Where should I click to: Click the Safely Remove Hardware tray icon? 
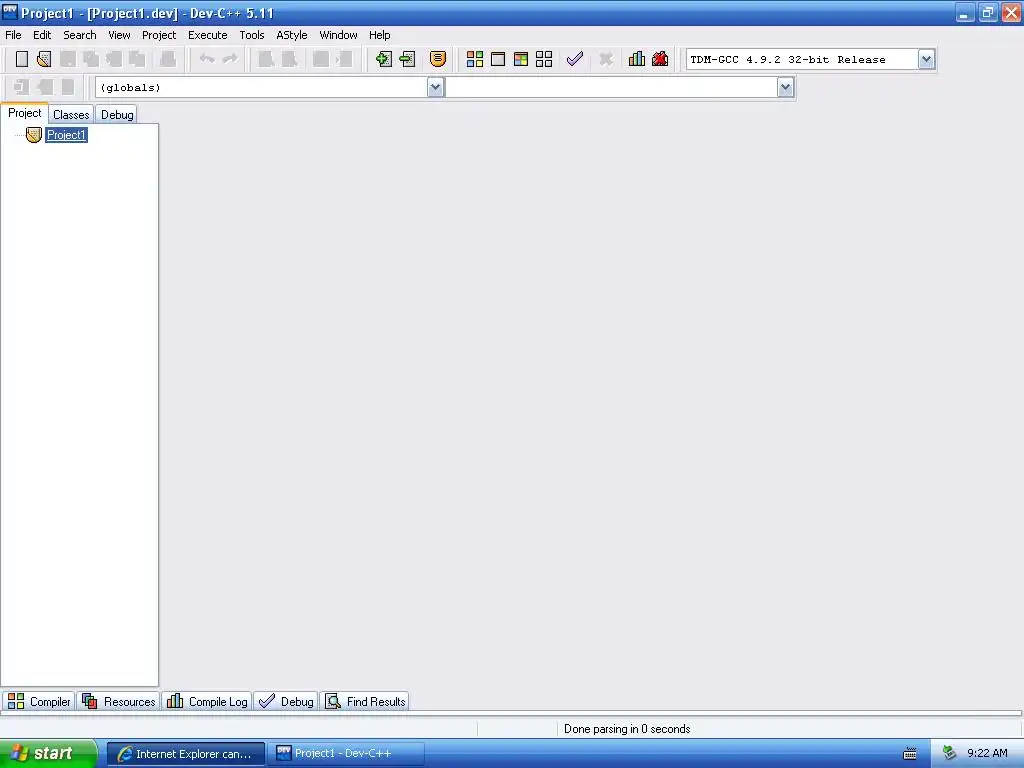point(950,754)
